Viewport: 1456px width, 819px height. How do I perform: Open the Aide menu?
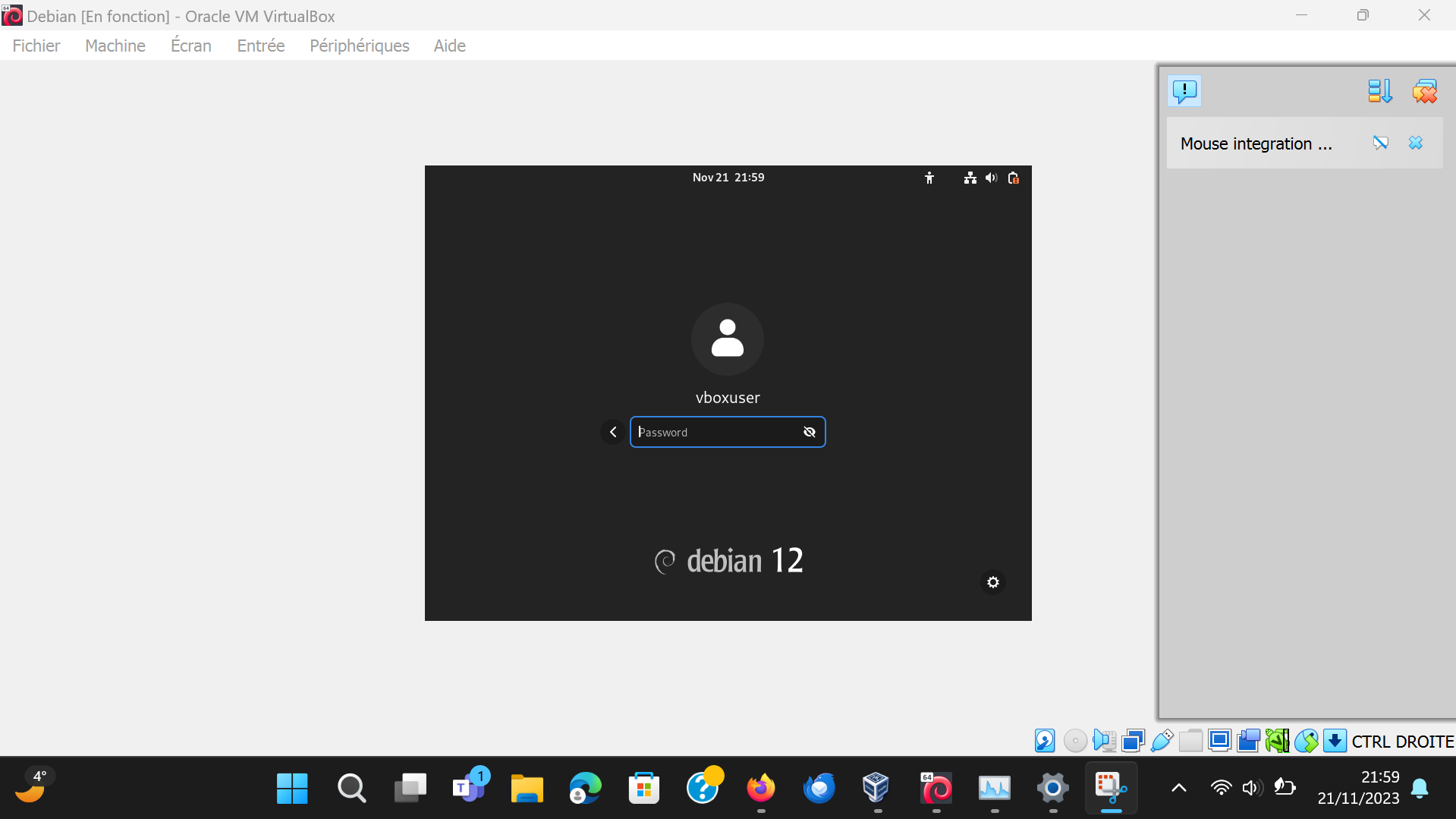tap(450, 46)
